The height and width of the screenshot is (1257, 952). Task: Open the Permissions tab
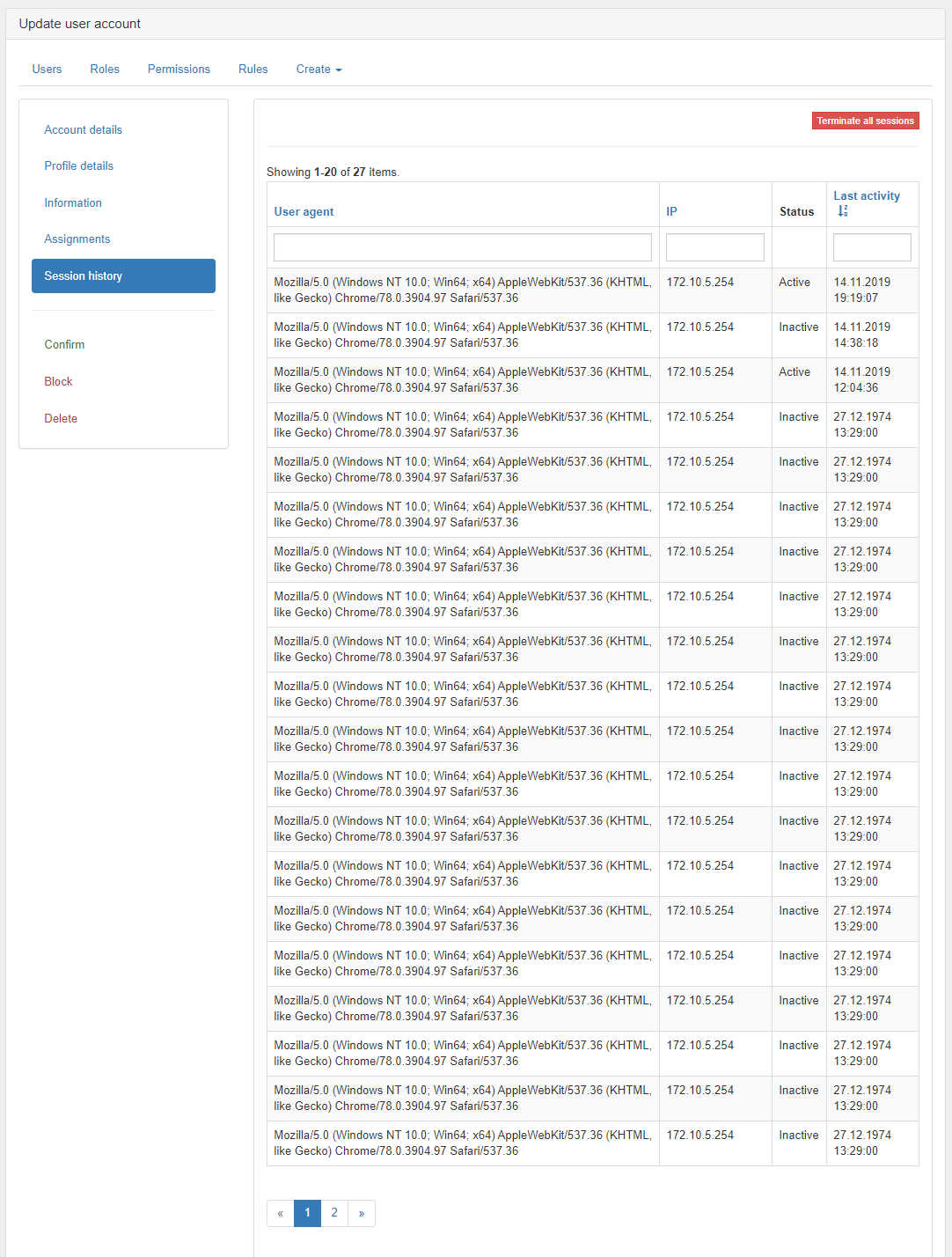(179, 69)
